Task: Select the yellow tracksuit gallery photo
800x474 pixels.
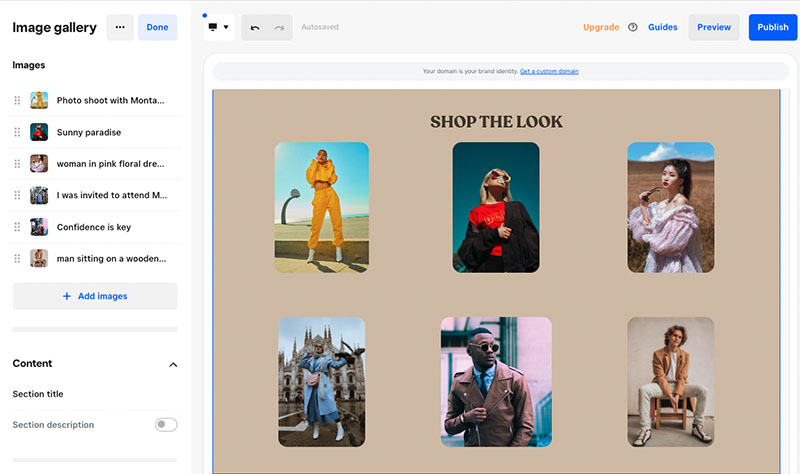Action: click(x=321, y=207)
